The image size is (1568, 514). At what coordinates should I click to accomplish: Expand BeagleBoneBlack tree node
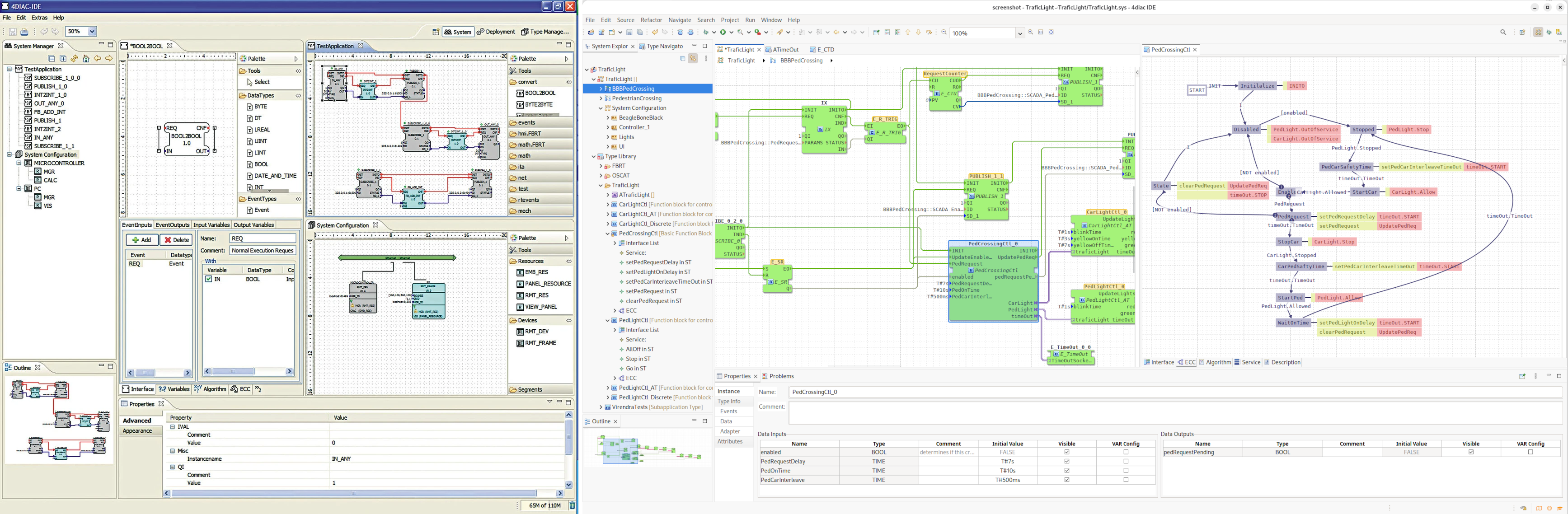point(607,118)
